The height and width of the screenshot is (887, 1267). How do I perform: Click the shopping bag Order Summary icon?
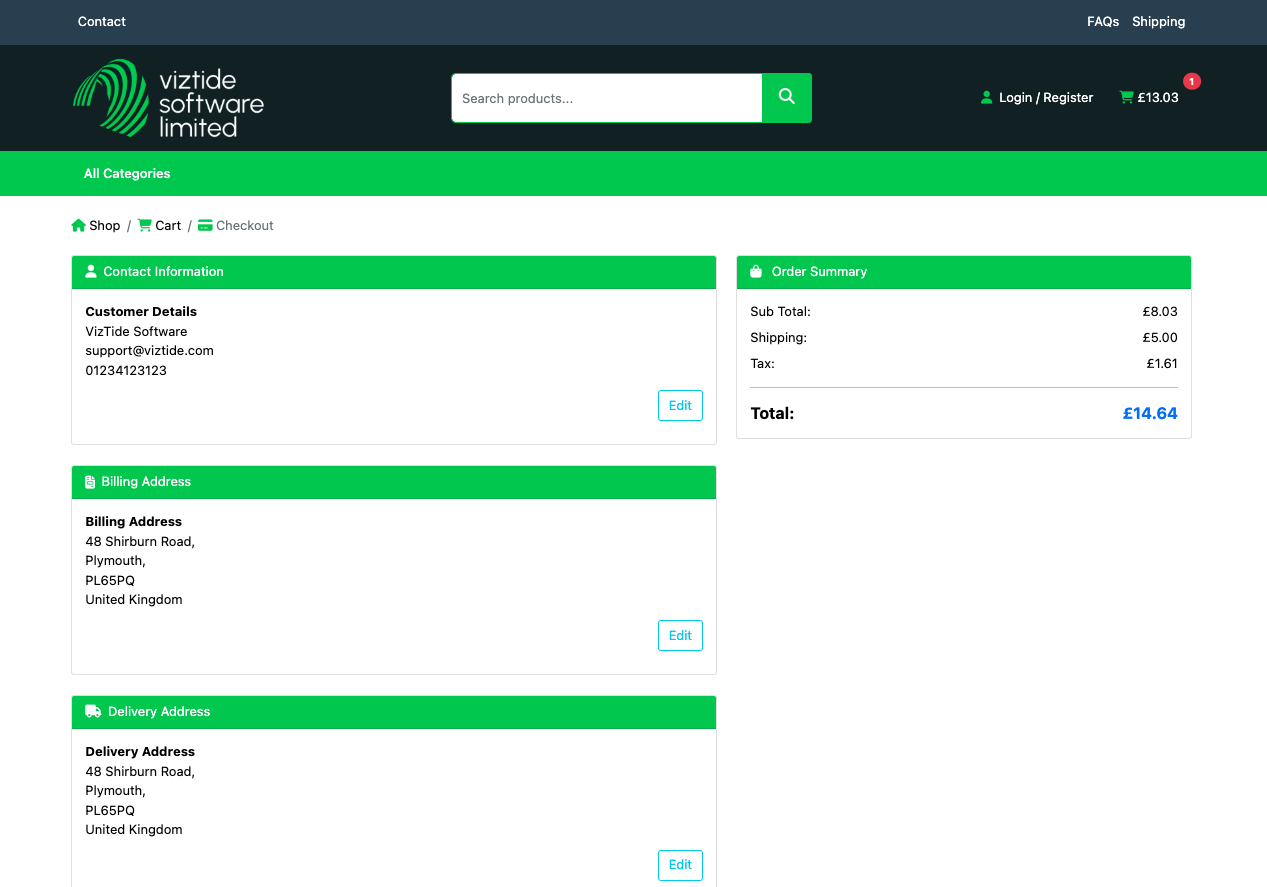tap(757, 272)
